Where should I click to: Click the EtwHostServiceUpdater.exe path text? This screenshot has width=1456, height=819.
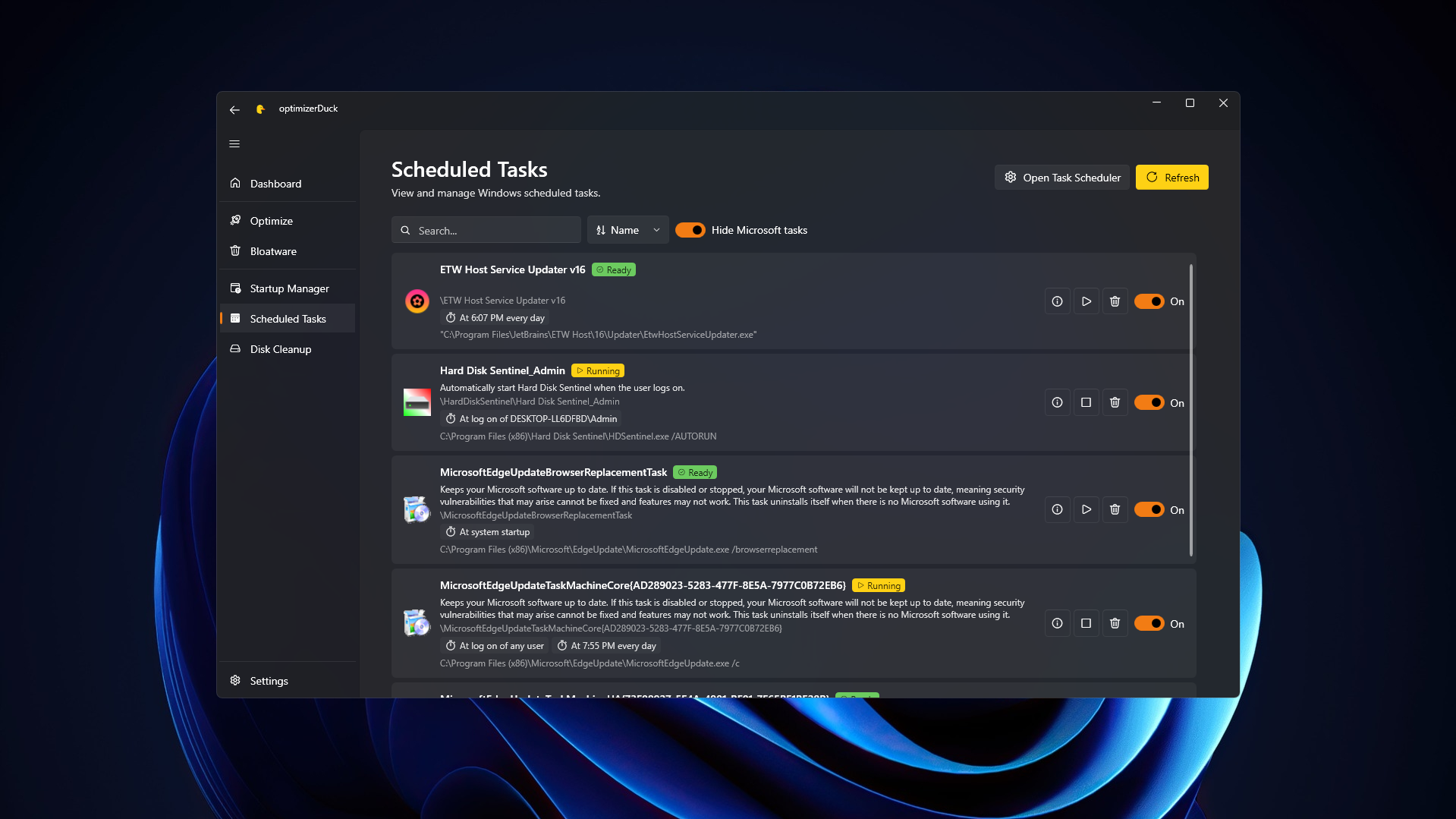pyautogui.click(x=598, y=335)
